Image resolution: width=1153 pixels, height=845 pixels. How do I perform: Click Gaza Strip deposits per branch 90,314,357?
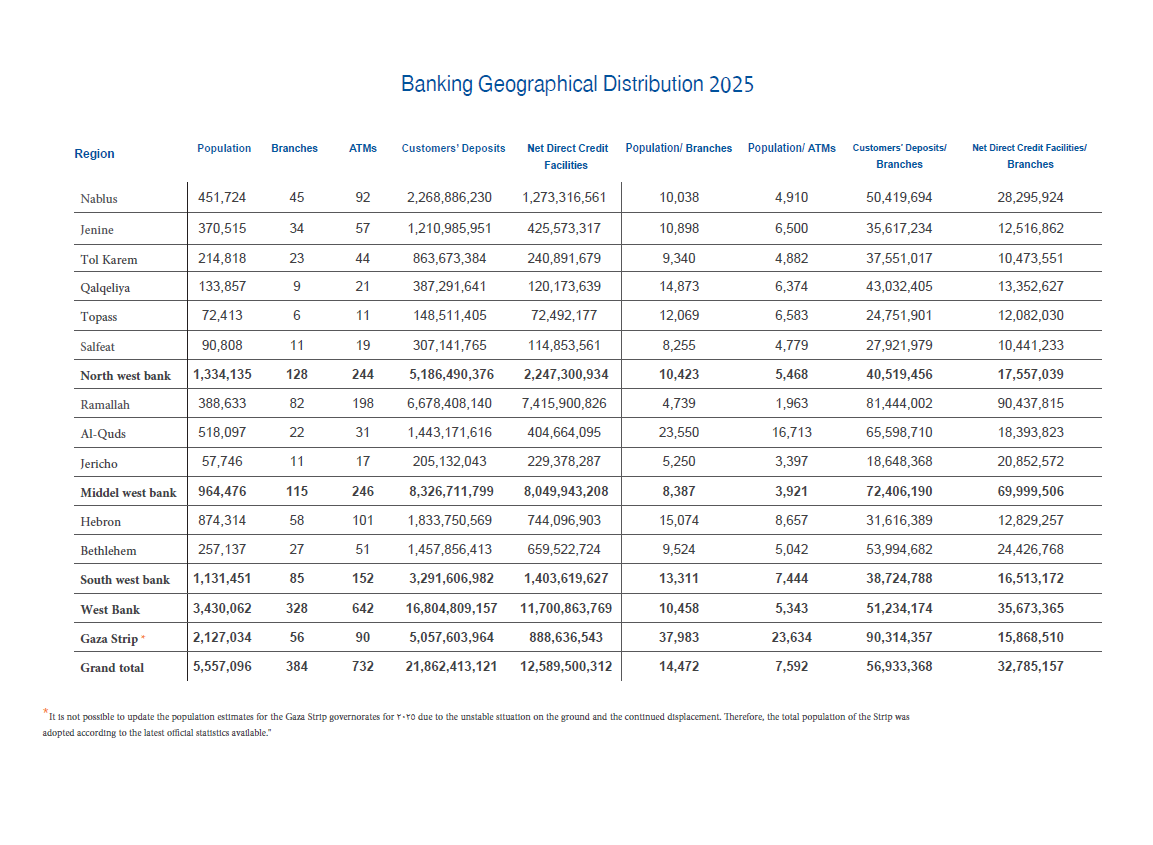pos(899,637)
